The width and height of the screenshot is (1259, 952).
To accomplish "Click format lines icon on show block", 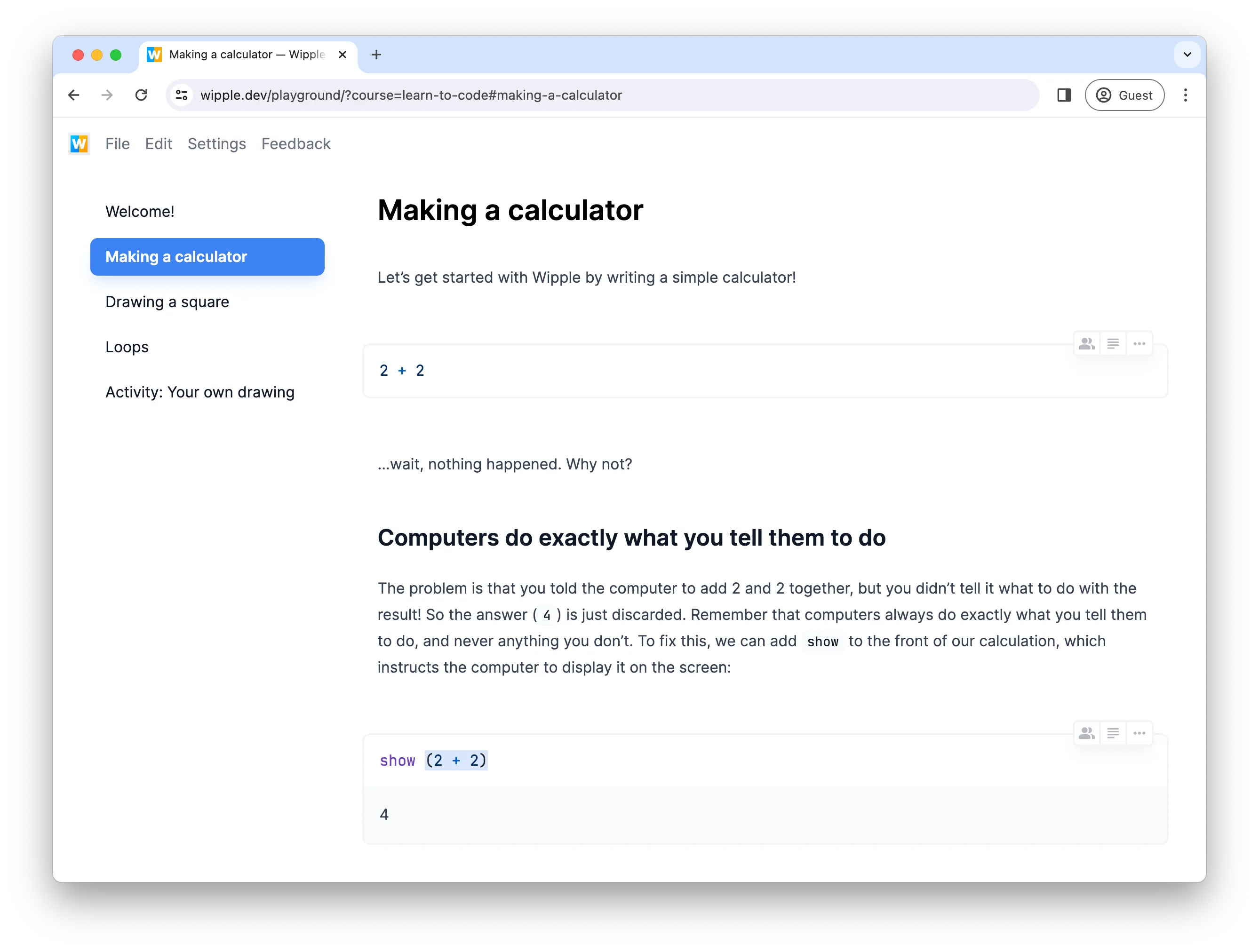I will (x=1113, y=733).
